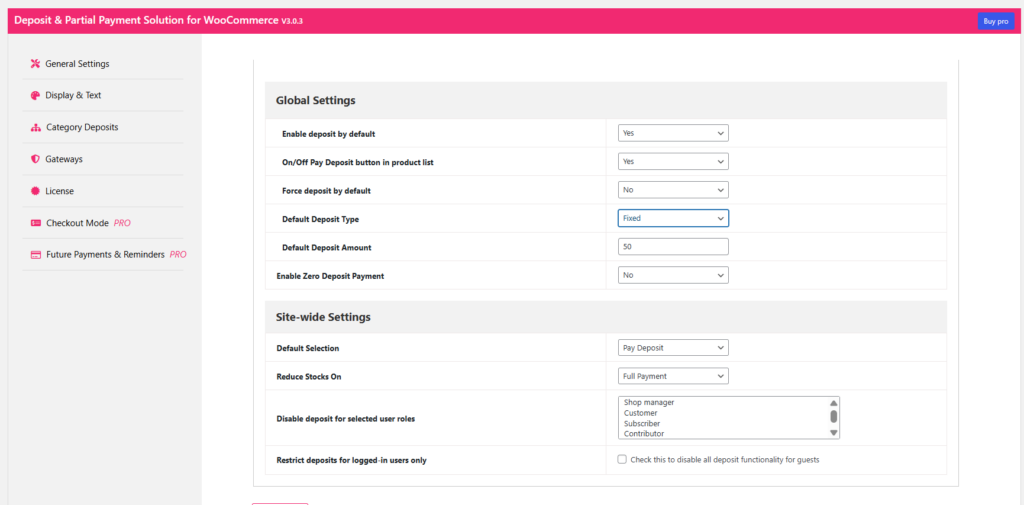Click the Default Deposit Amount label
The image size is (1024, 505).
[x=327, y=248]
